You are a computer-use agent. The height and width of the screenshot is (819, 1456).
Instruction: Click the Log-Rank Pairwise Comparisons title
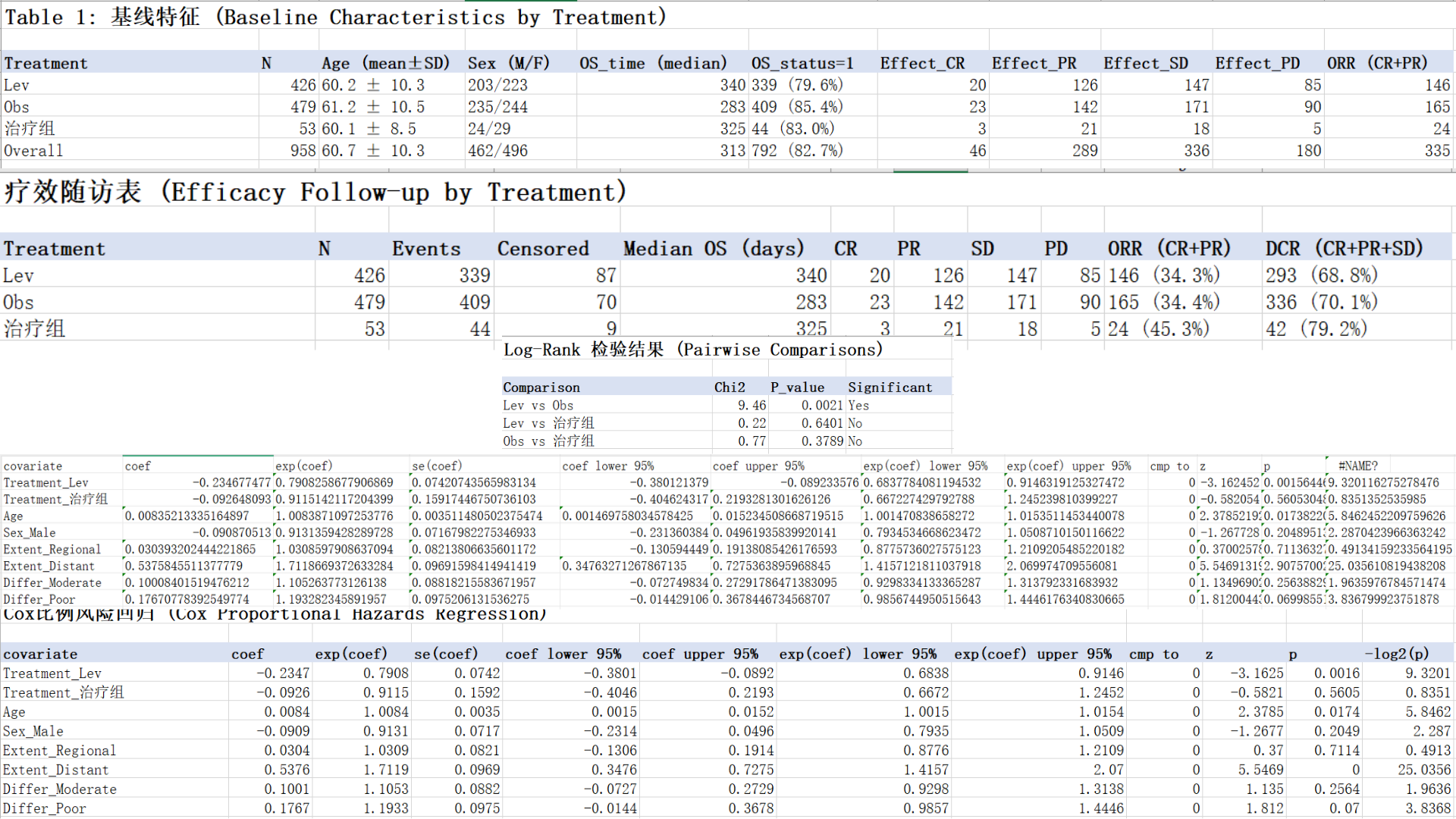coord(693,350)
